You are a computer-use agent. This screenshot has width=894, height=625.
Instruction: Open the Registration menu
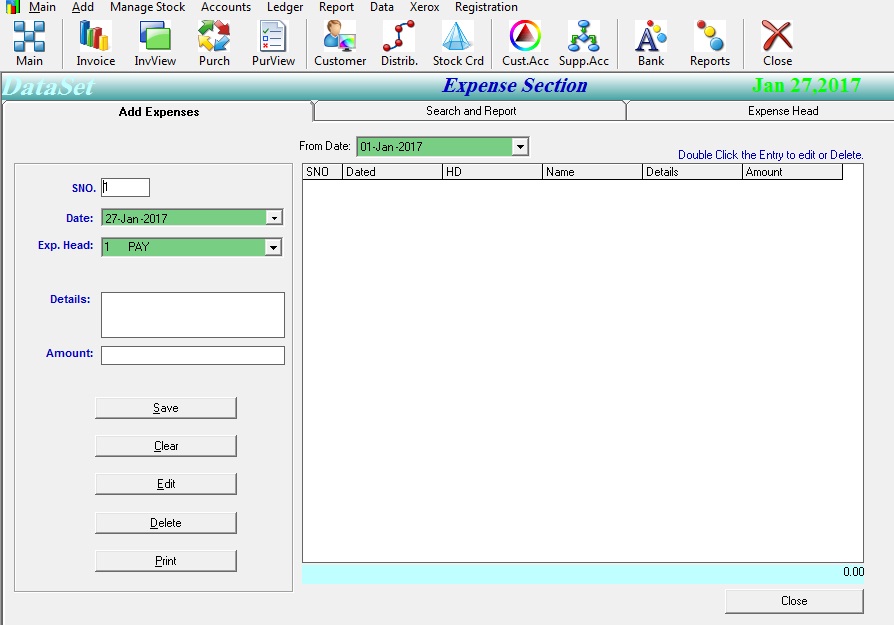[x=486, y=7]
